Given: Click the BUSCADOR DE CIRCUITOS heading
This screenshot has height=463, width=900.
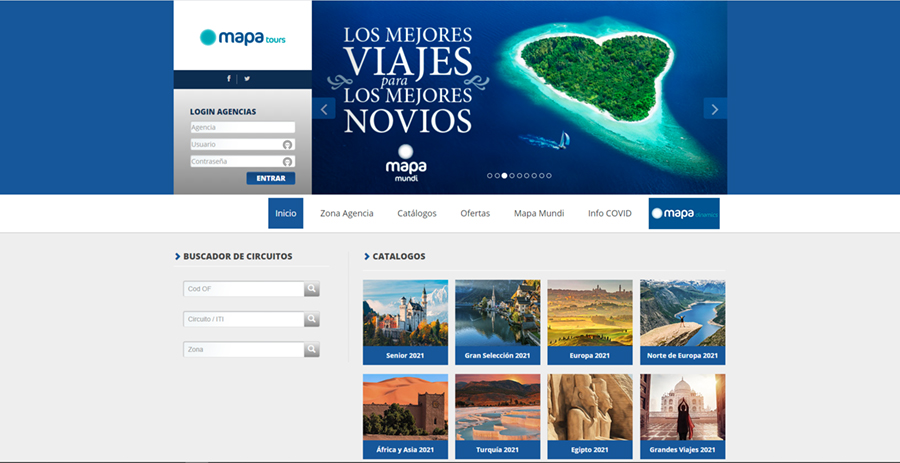Looking at the screenshot, I should pyautogui.click(x=238, y=256).
